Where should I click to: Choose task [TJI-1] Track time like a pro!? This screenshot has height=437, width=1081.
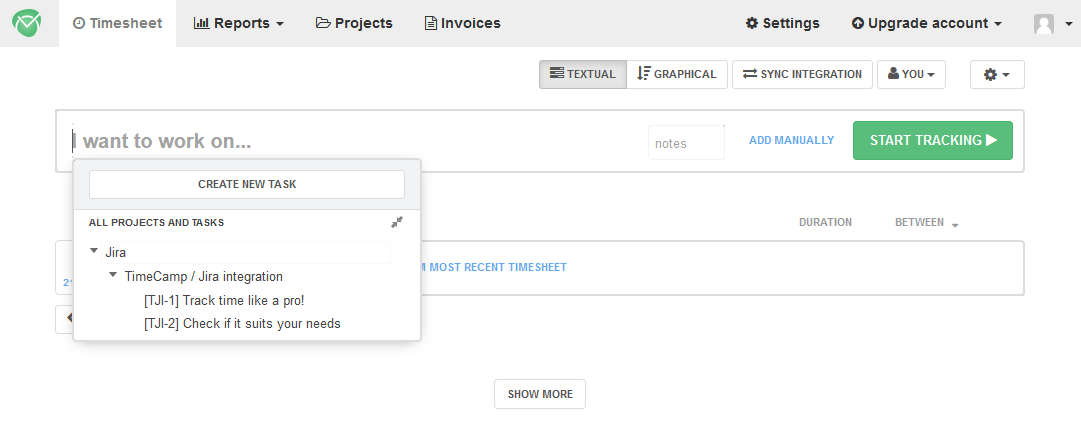(x=224, y=301)
